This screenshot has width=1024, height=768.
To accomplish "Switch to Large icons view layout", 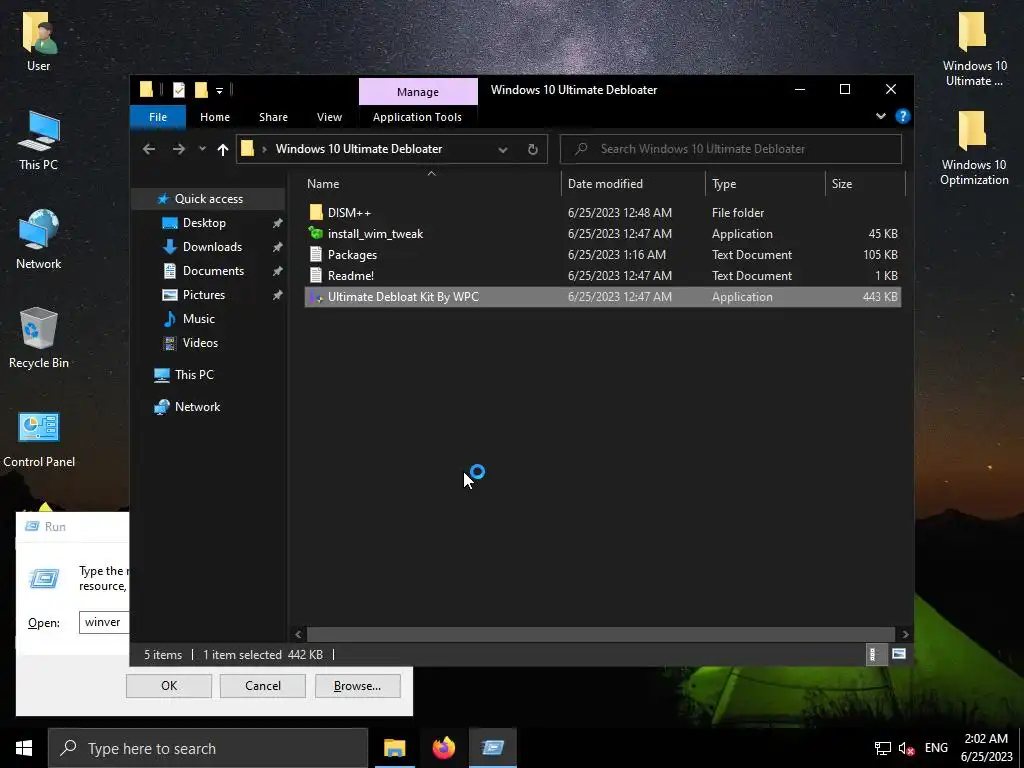I will point(899,654).
